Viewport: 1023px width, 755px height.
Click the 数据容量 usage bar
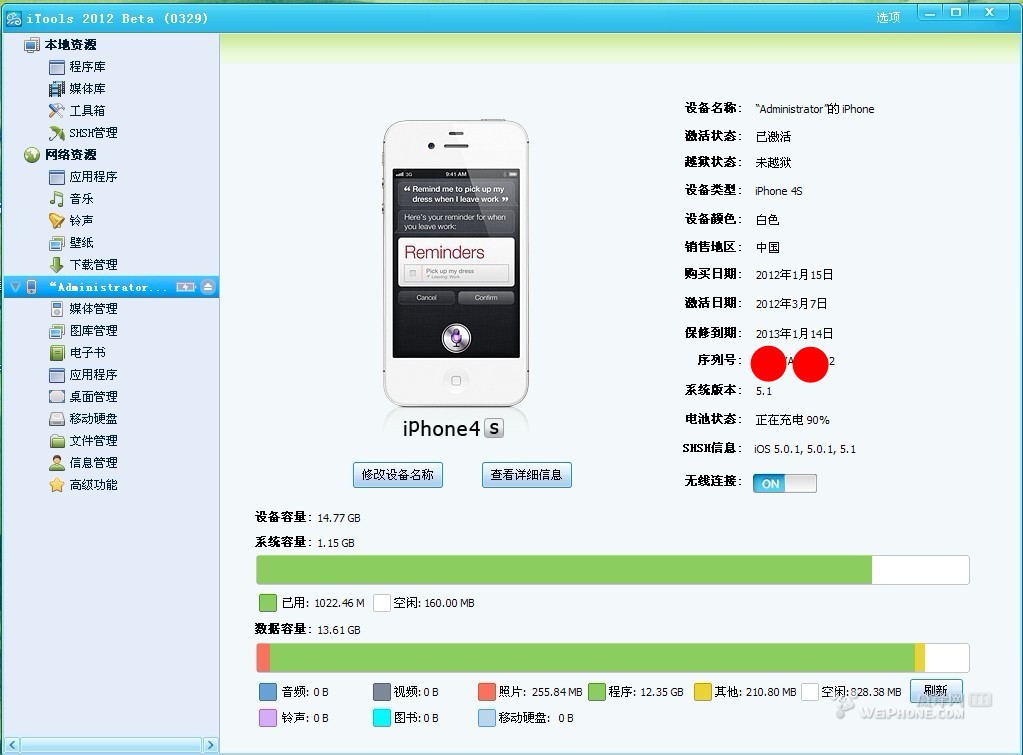pos(613,658)
